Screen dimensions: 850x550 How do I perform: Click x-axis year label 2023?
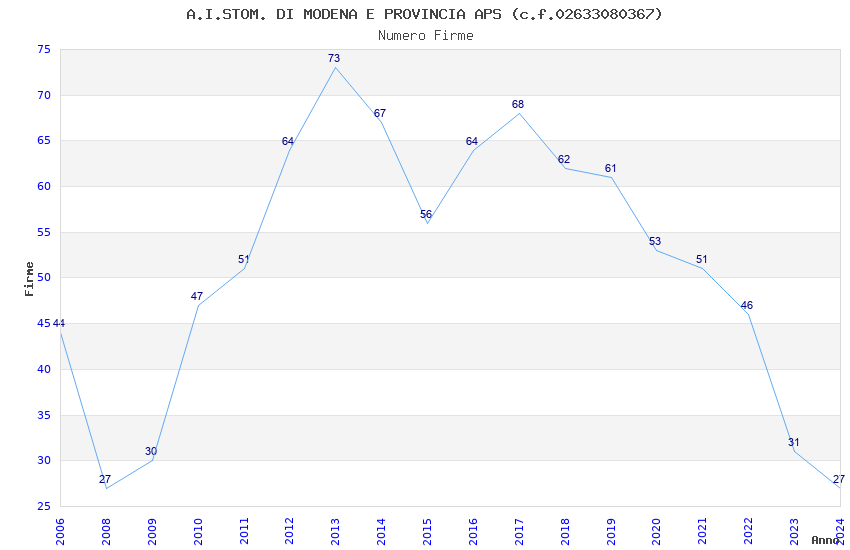[794, 531]
